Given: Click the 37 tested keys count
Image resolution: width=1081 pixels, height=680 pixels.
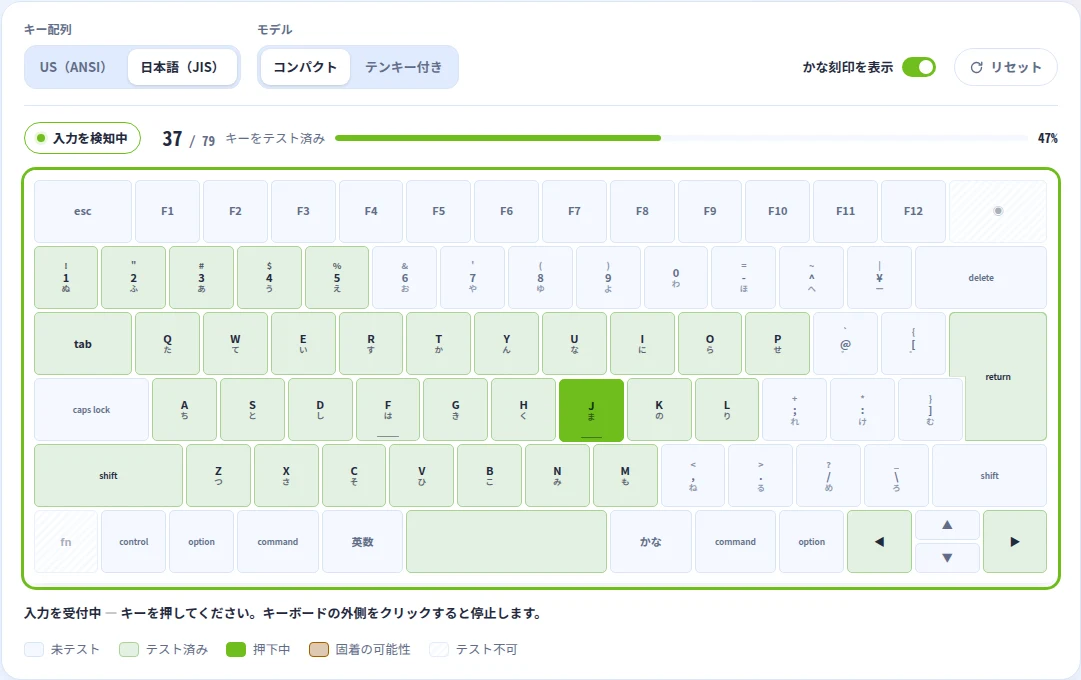Looking at the screenshot, I should point(172,139).
